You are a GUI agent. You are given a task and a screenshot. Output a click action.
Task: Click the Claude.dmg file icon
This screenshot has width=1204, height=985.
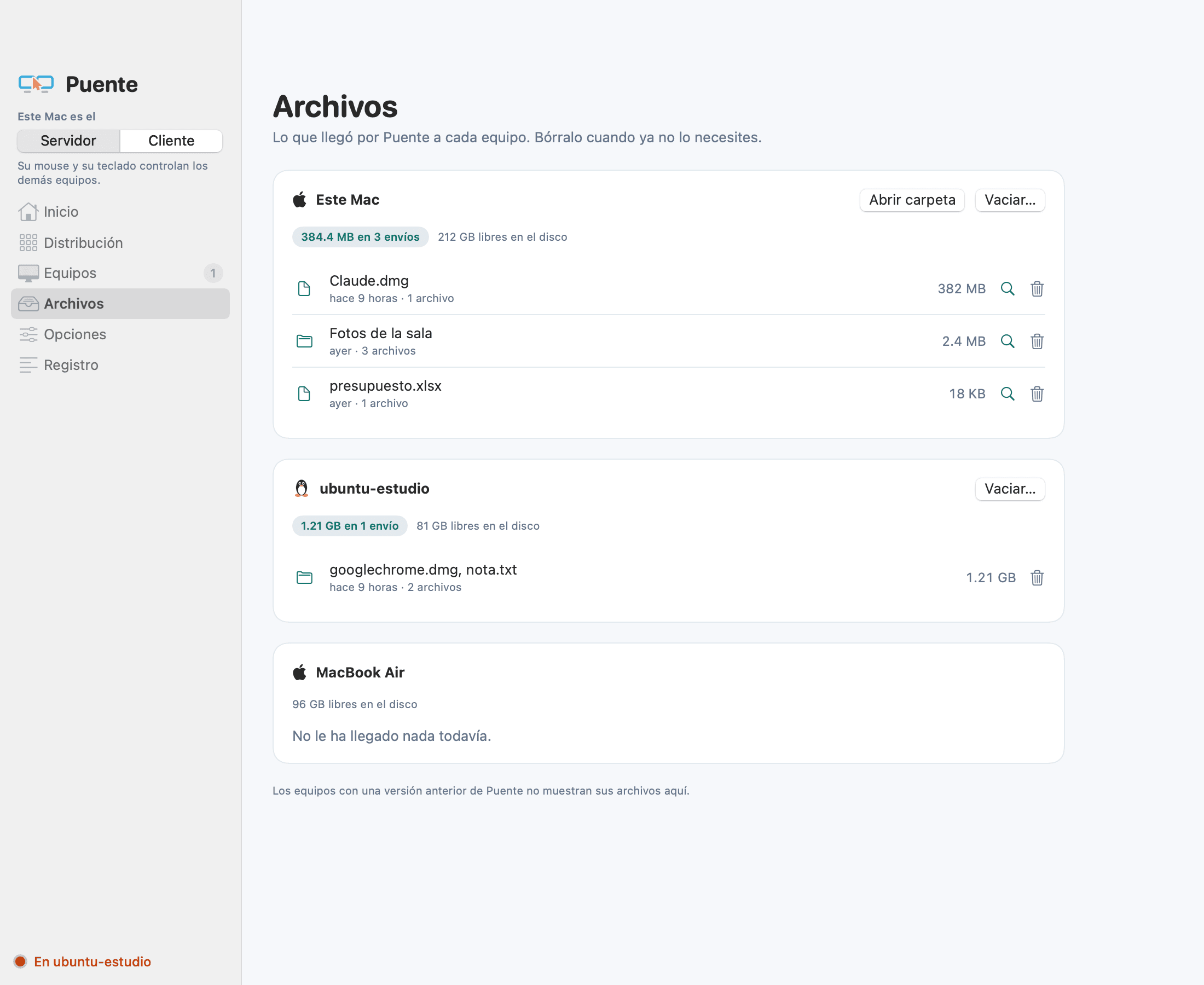(304, 289)
